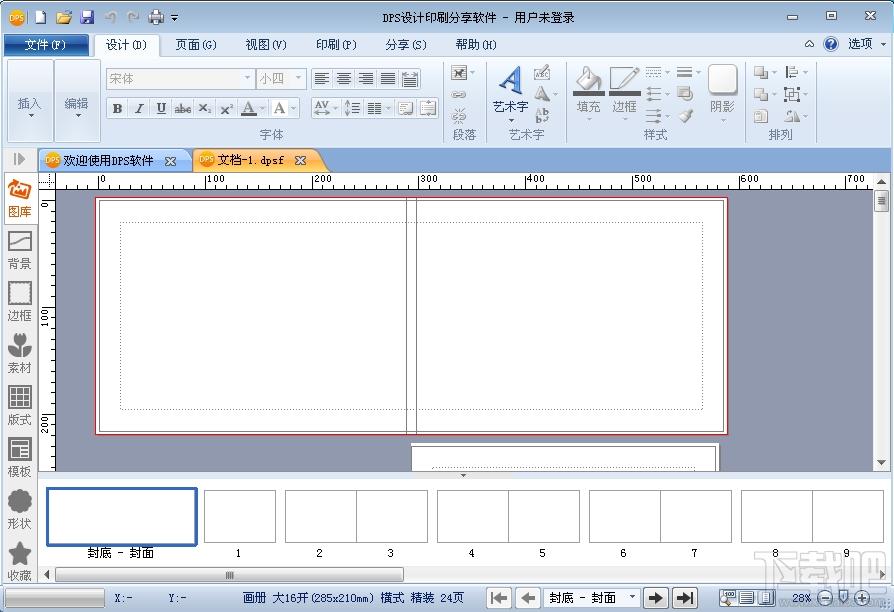
Task: Click the zoom to 100% icon
Action: coord(728,597)
